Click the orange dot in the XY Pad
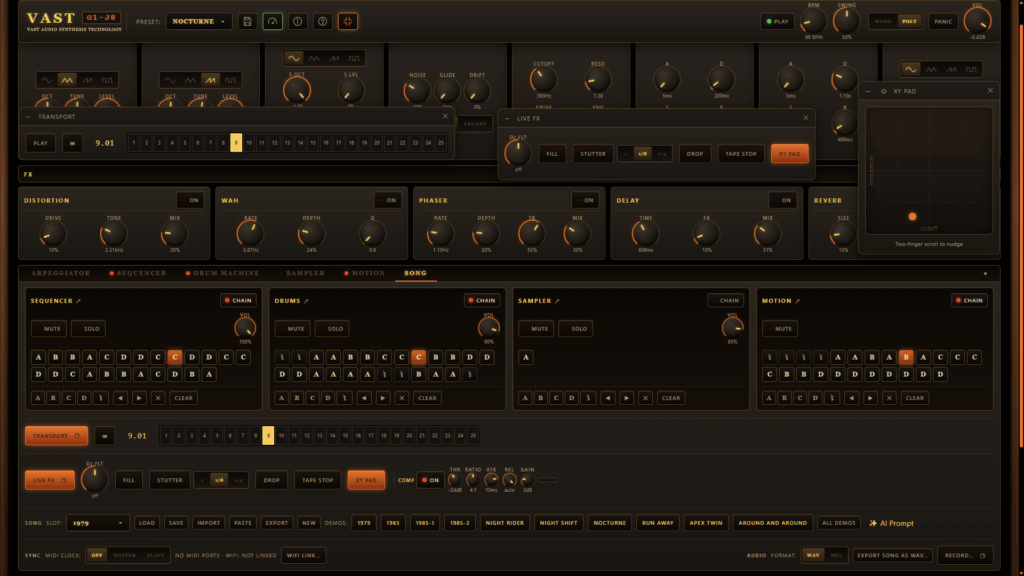The width and height of the screenshot is (1024, 576). tap(912, 217)
